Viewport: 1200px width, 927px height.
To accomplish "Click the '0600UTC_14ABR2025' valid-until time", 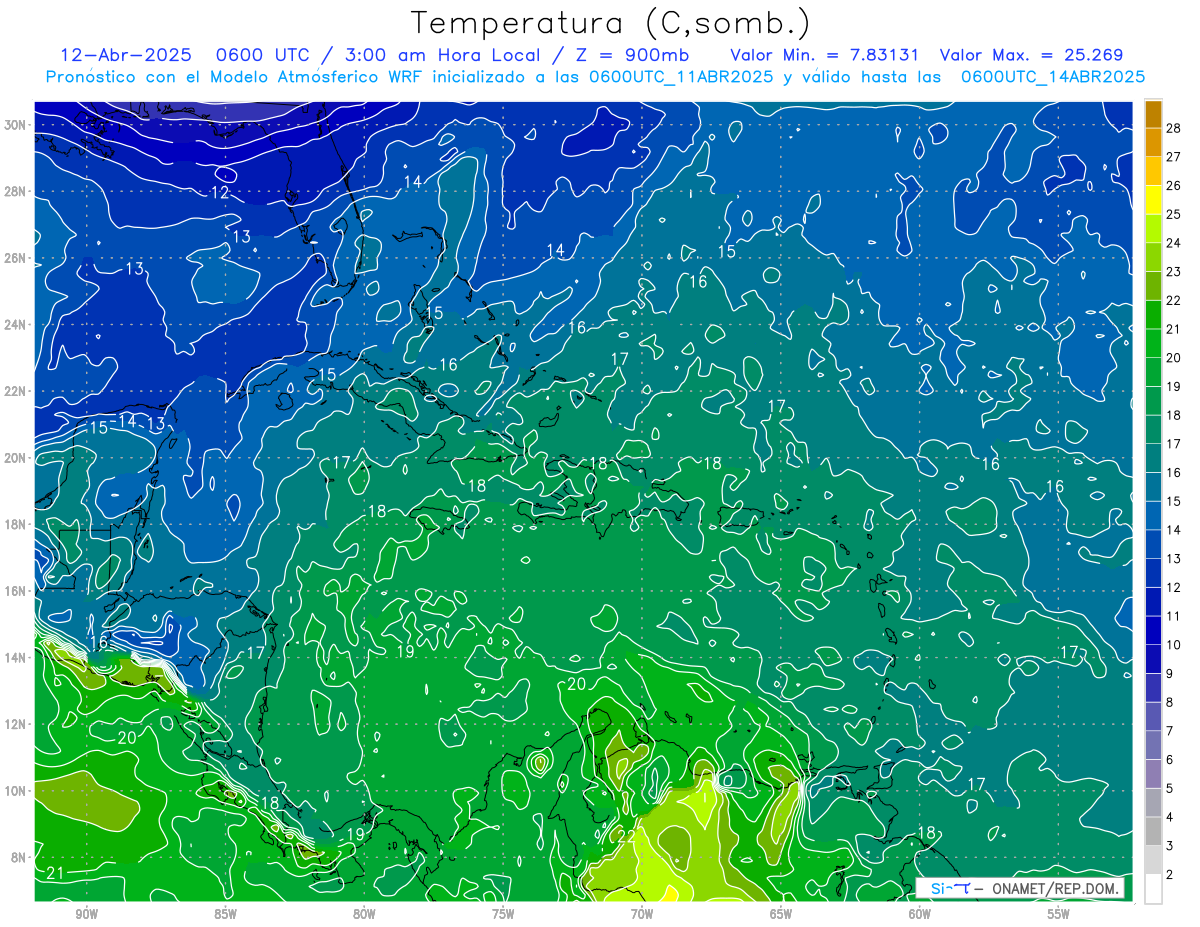I will pyautogui.click(x=1052, y=77).
